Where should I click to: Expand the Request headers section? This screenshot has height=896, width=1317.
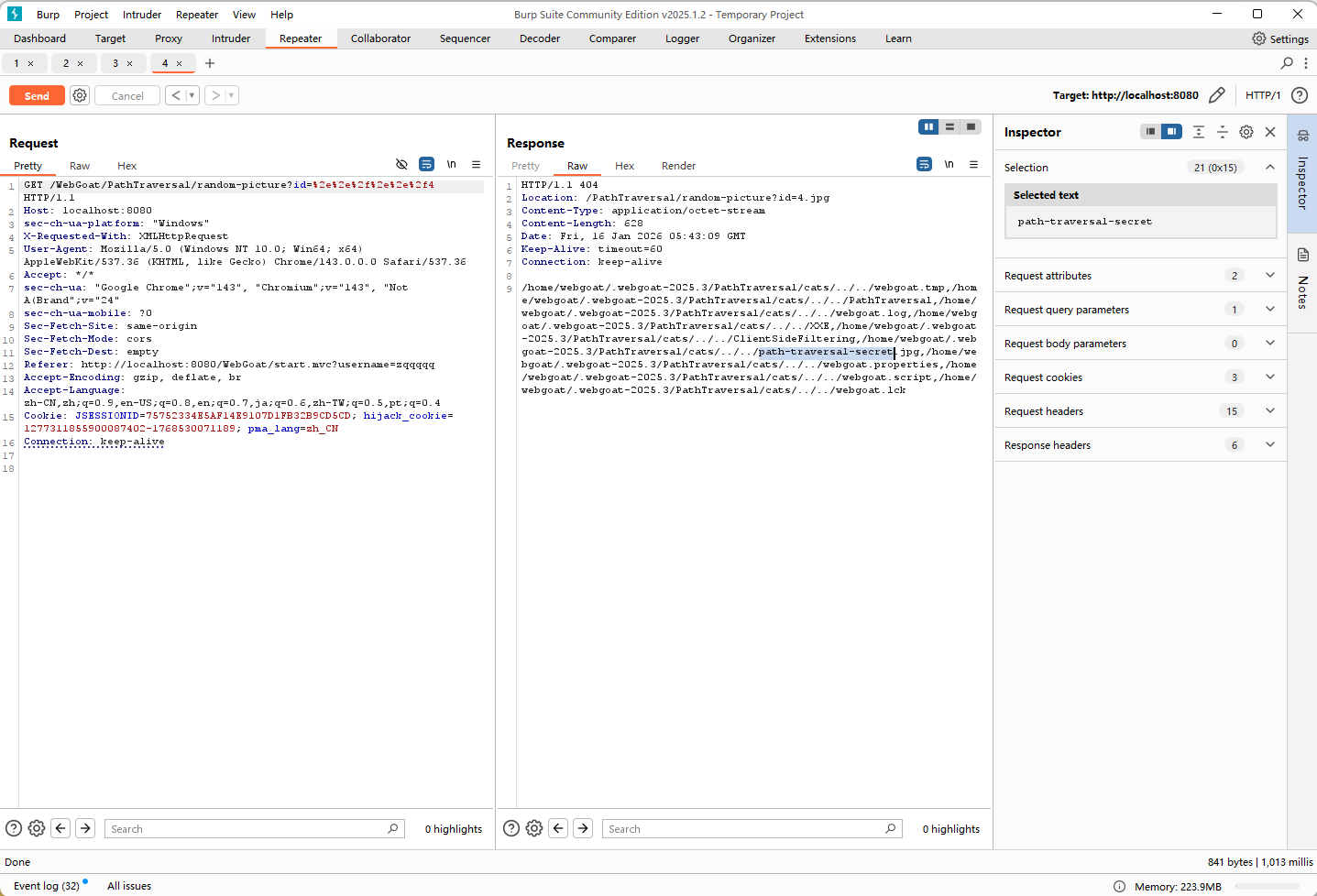point(1269,411)
